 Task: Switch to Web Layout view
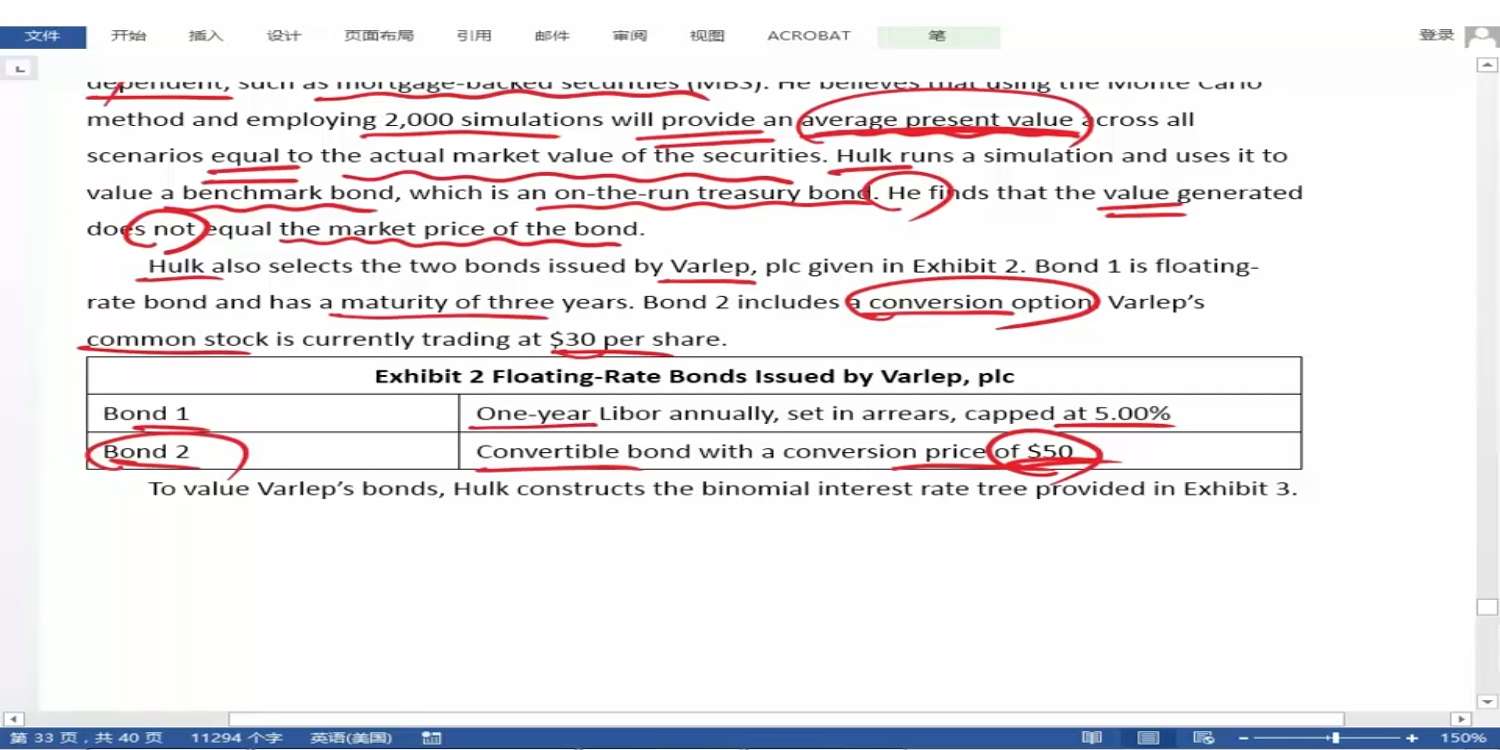click(1204, 738)
